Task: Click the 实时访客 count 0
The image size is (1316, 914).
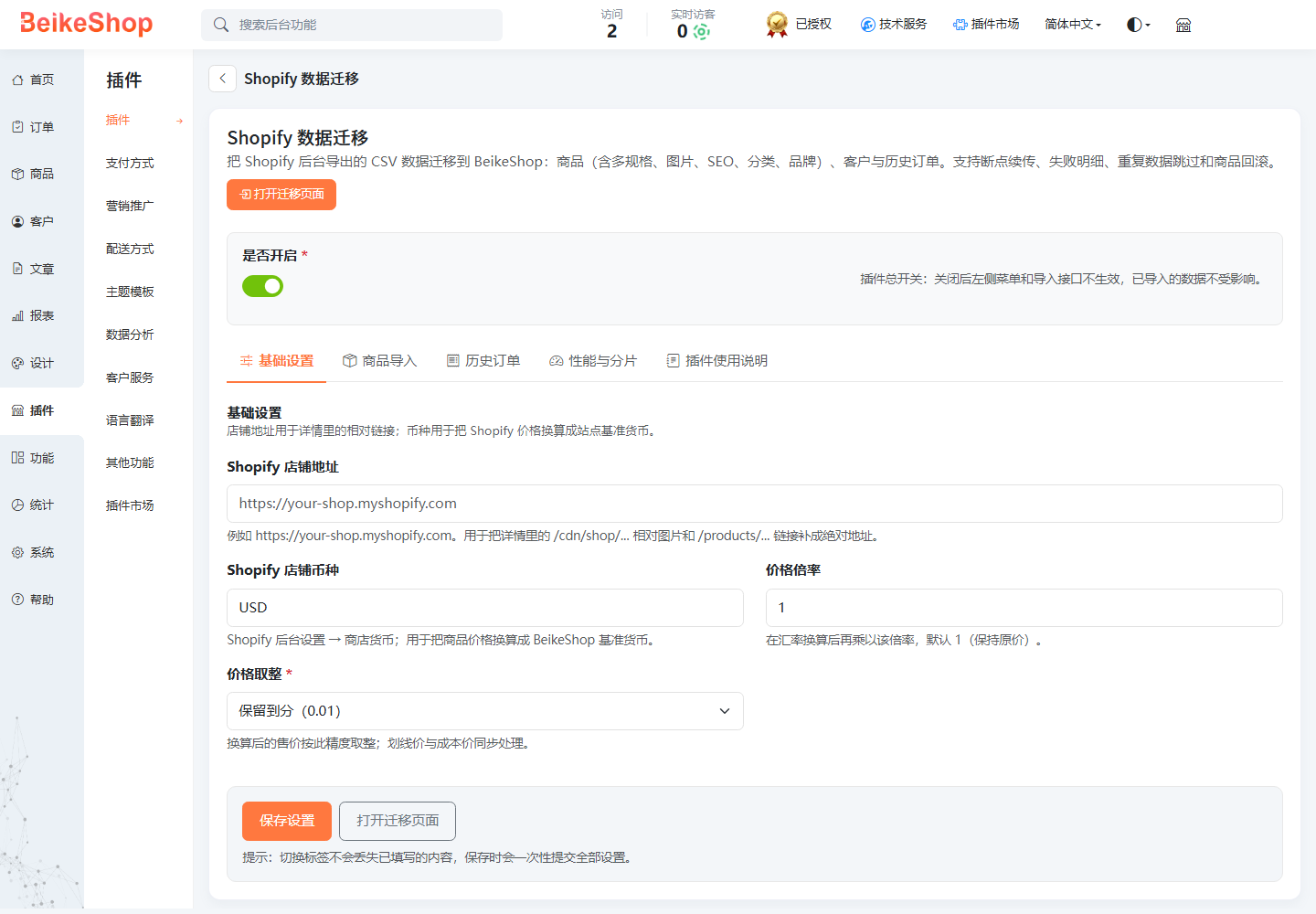Action: 683,31
